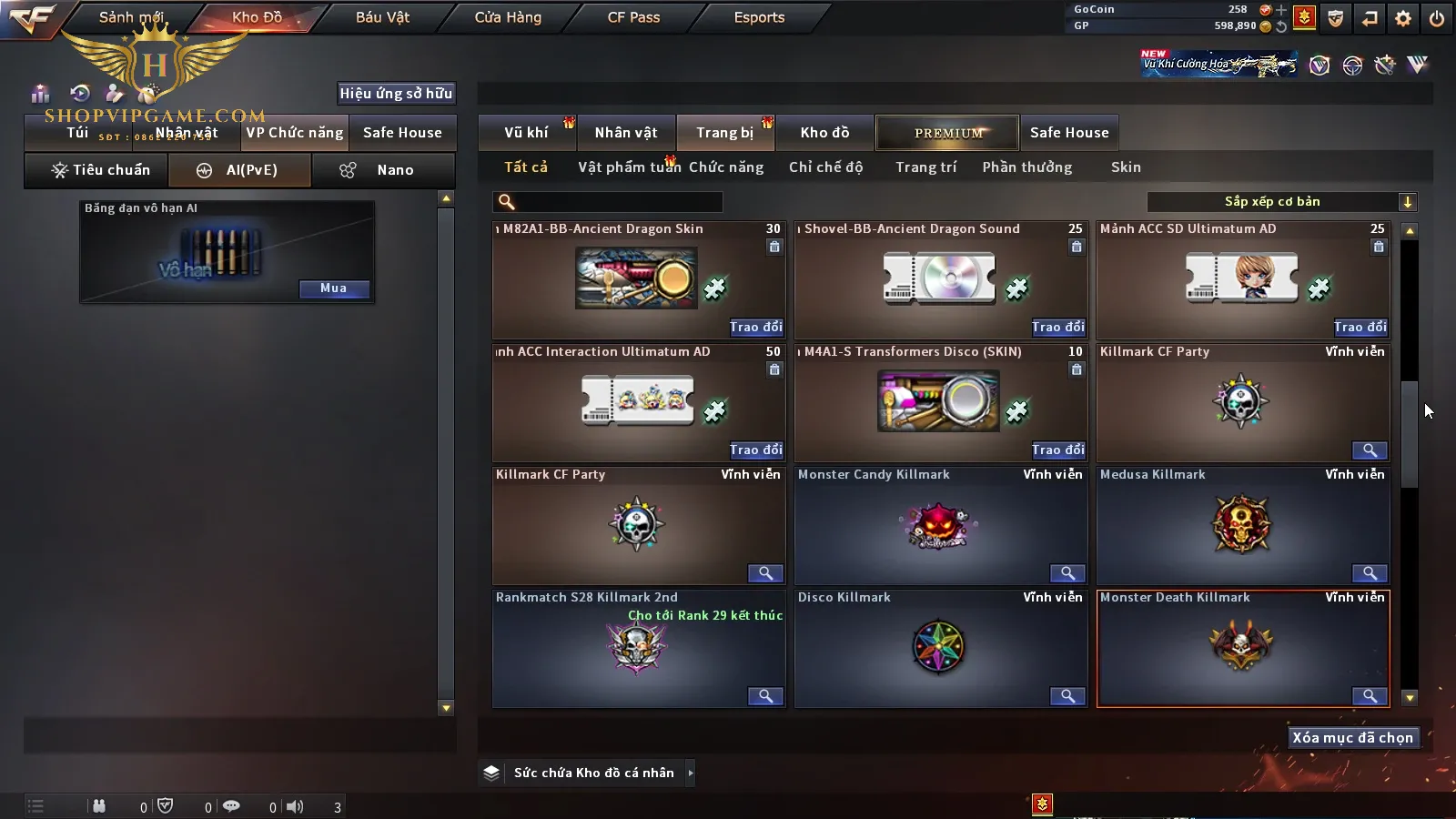Select the Medusa Killmark item thumbnail
Image resolution: width=1456 pixels, height=819 pixels.
coord(1240,525)
